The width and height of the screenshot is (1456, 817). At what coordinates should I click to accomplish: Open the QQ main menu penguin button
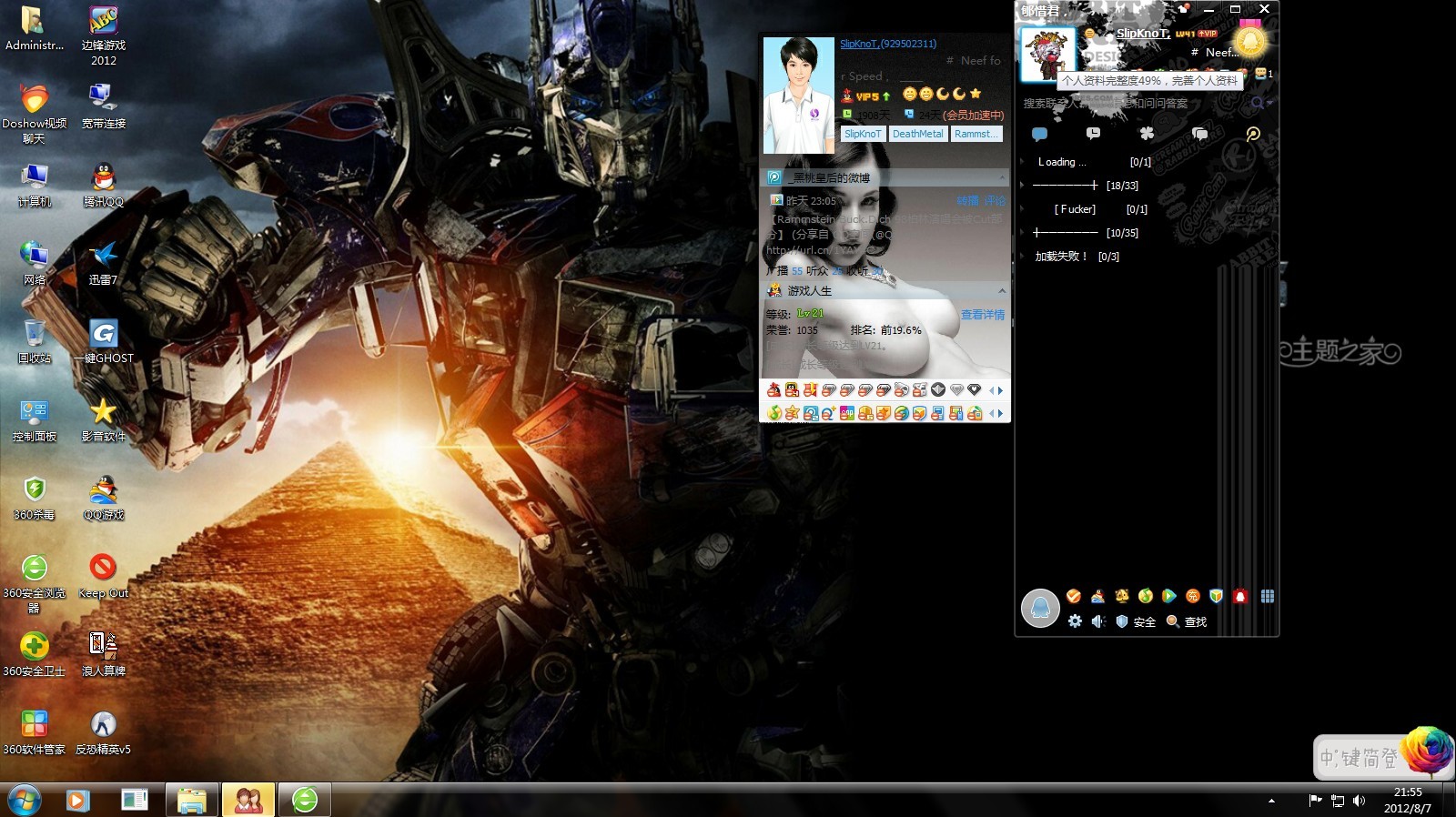[x=1040, y=608]
